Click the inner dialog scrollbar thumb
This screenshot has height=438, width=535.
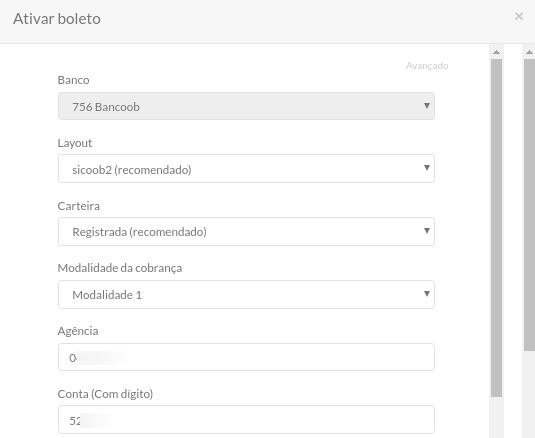point(496,228)
